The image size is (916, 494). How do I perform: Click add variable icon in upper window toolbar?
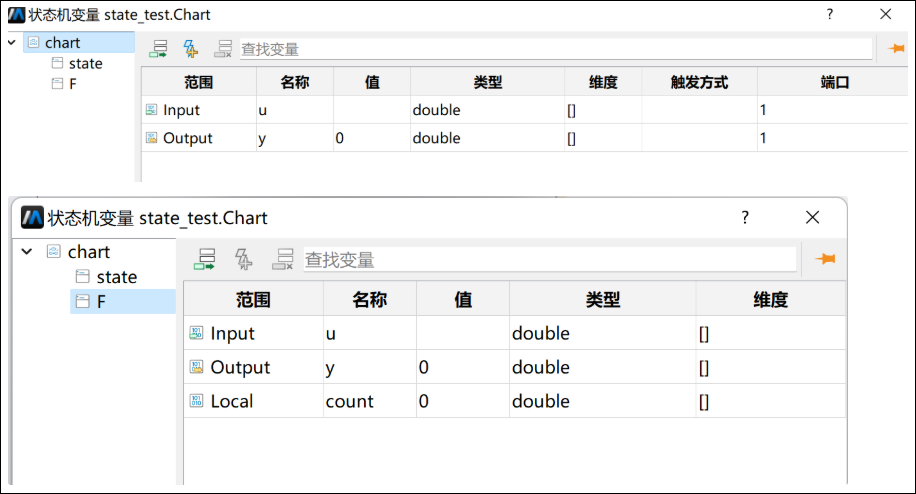(x=158, y=48)
